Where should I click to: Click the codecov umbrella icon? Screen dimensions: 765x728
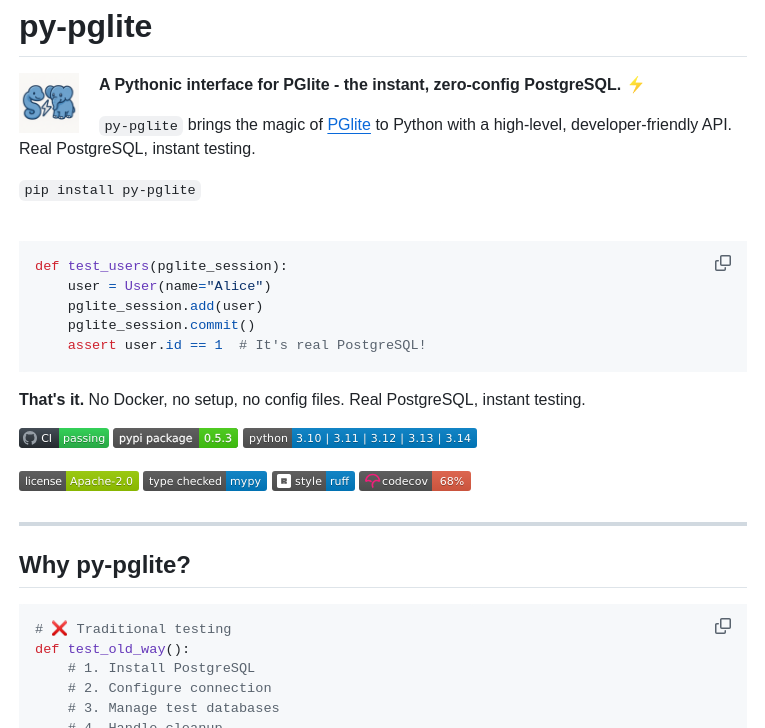[372, 481]
